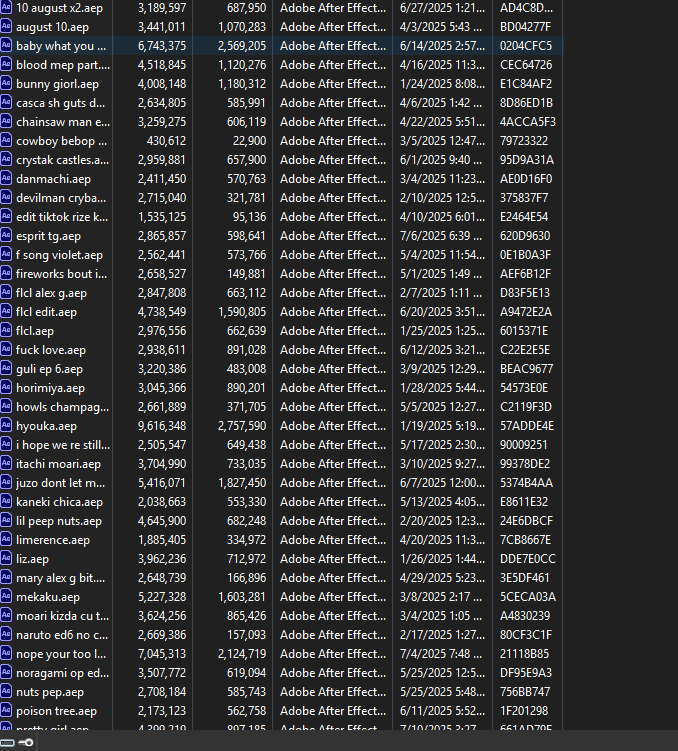The image size is (678, 751).
Task: Click the file icon beside nuts pep.aep
Action: pyautogui.click(x=6, y=691)
